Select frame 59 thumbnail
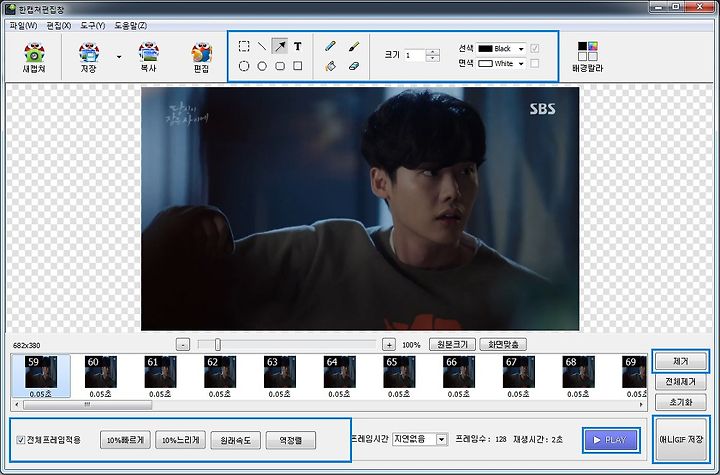The width and height of the screenshot is (720, 475). (41, 376)
